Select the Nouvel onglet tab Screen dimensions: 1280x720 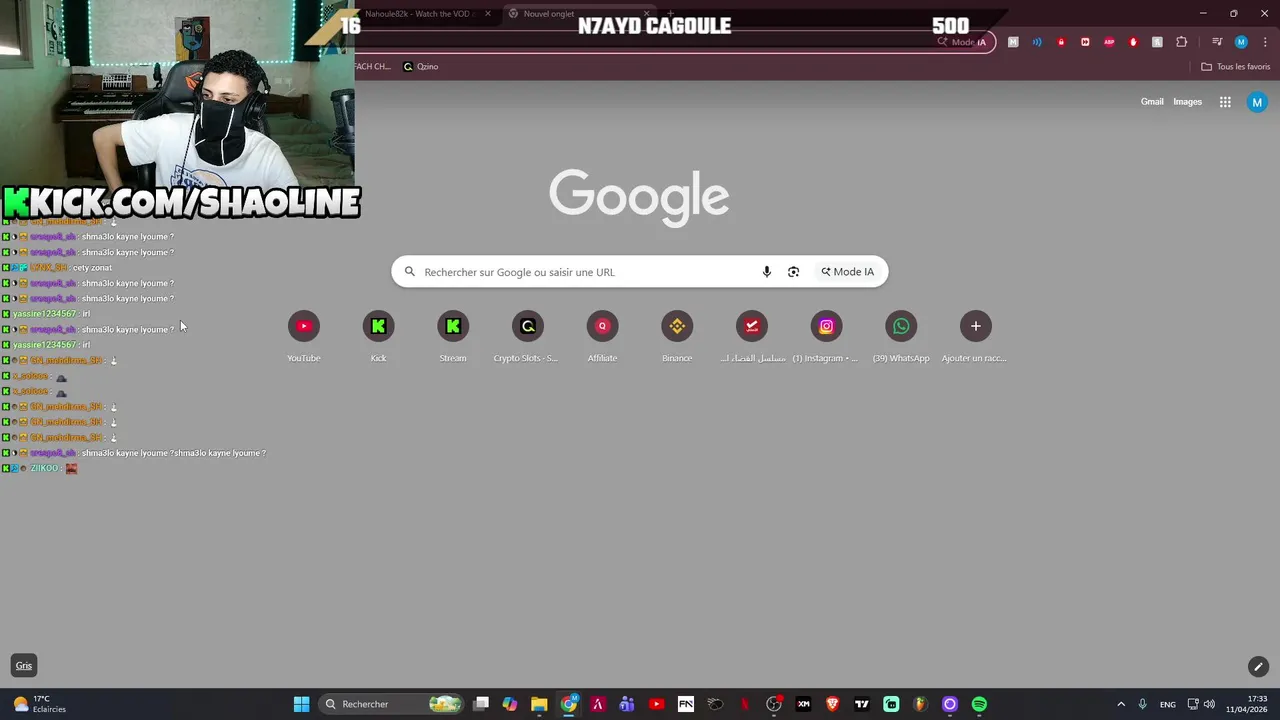(579, 14)
